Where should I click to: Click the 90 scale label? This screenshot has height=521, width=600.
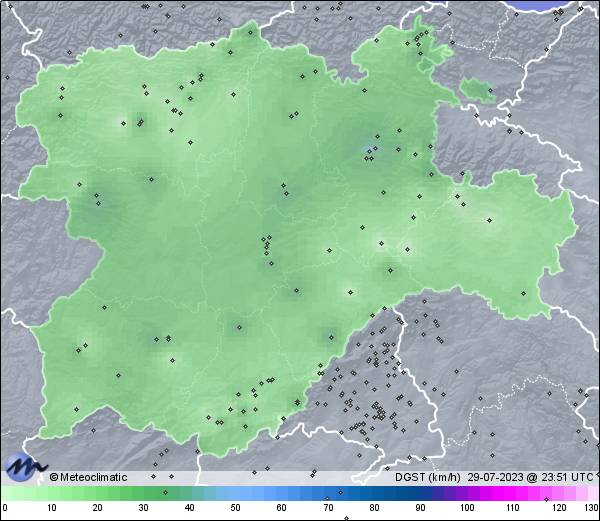(x=420, y=508)
